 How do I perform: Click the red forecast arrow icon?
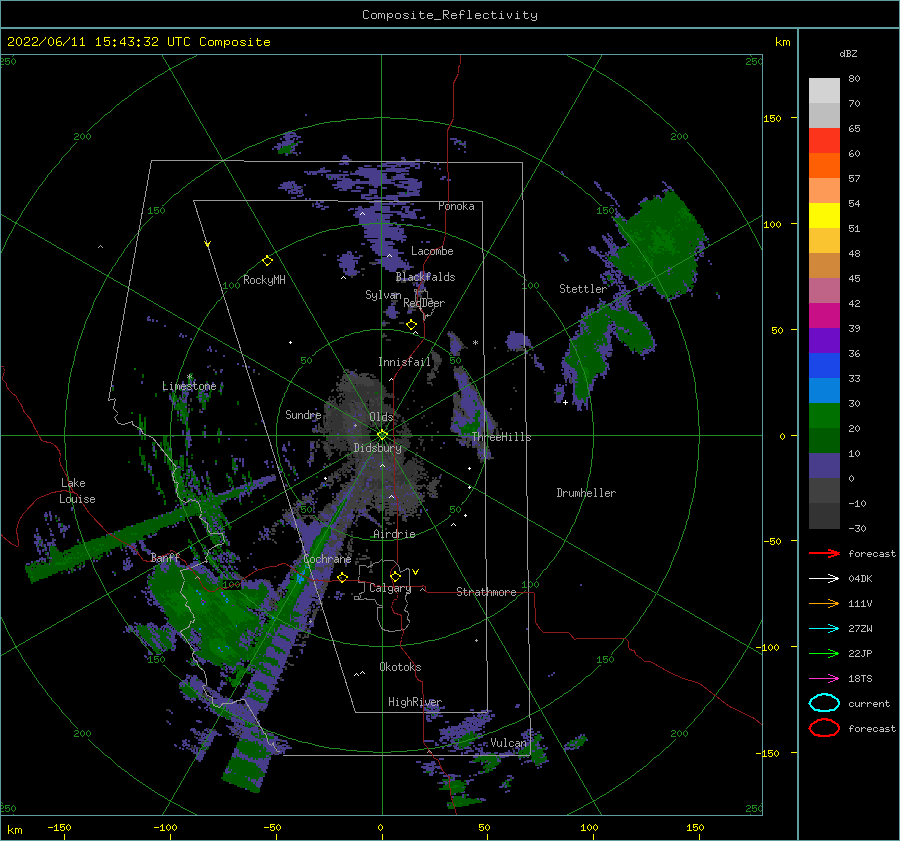(x=824, y=553)
